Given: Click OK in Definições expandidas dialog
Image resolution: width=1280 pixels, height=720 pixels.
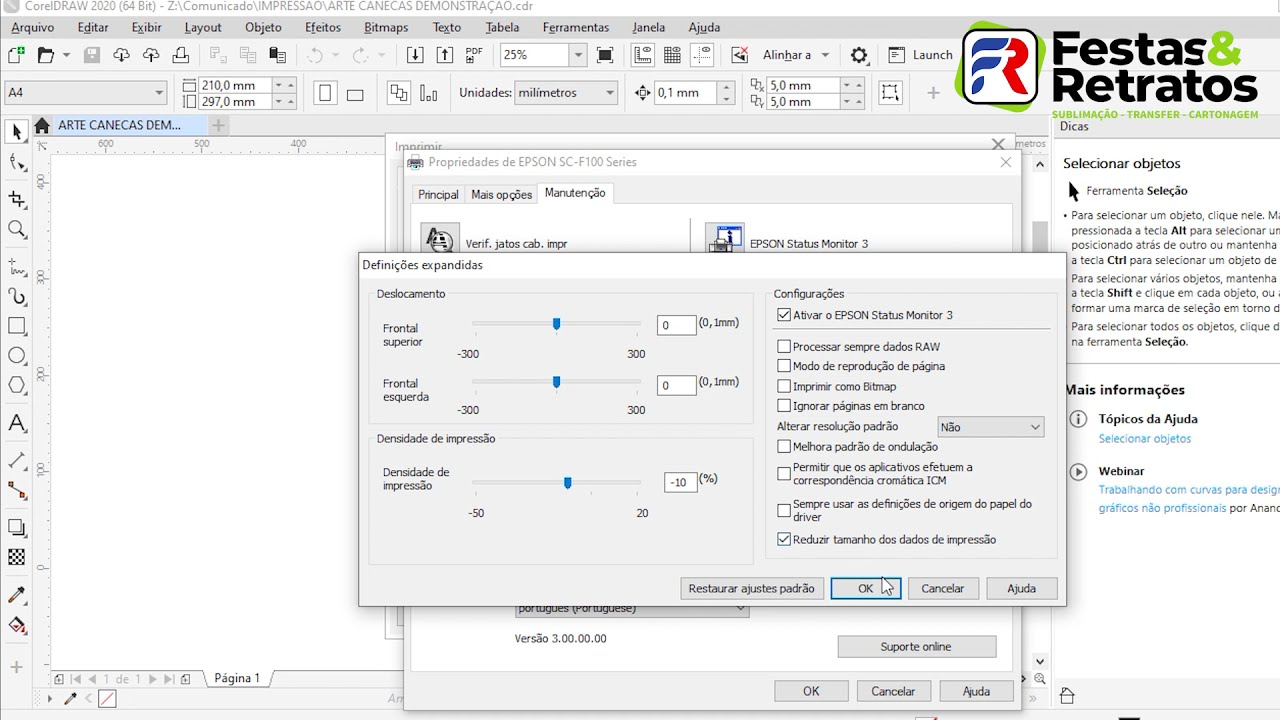Looking at the screenshot, I should point(865,588).
